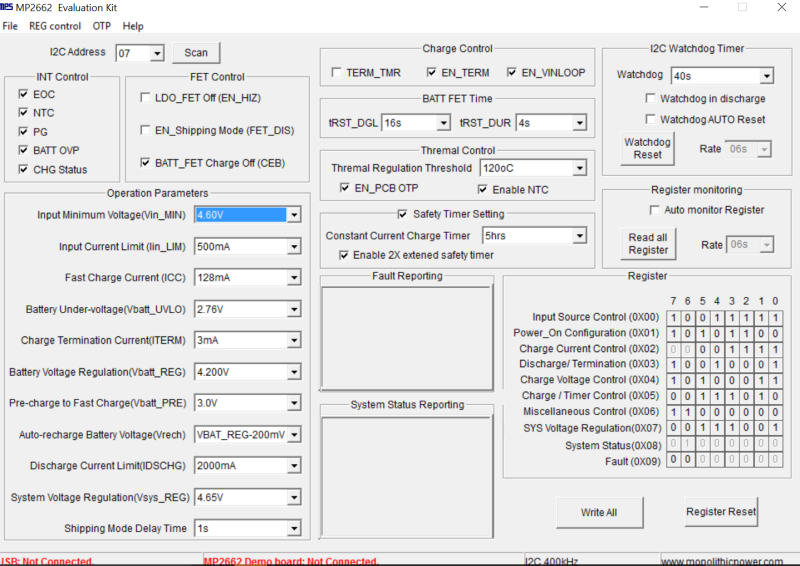
Task: Open System Voltage Regulation (Vsys_REG) dropdown
Action: coord(294,498)
